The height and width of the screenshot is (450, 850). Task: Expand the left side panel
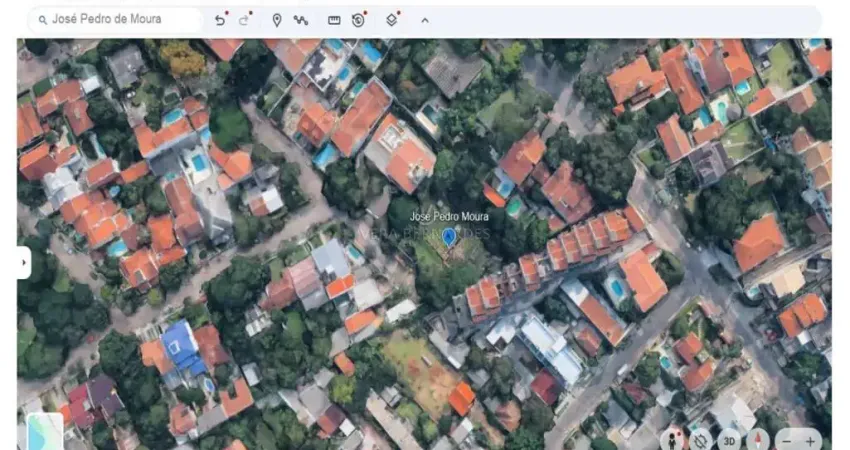point(24,262)
